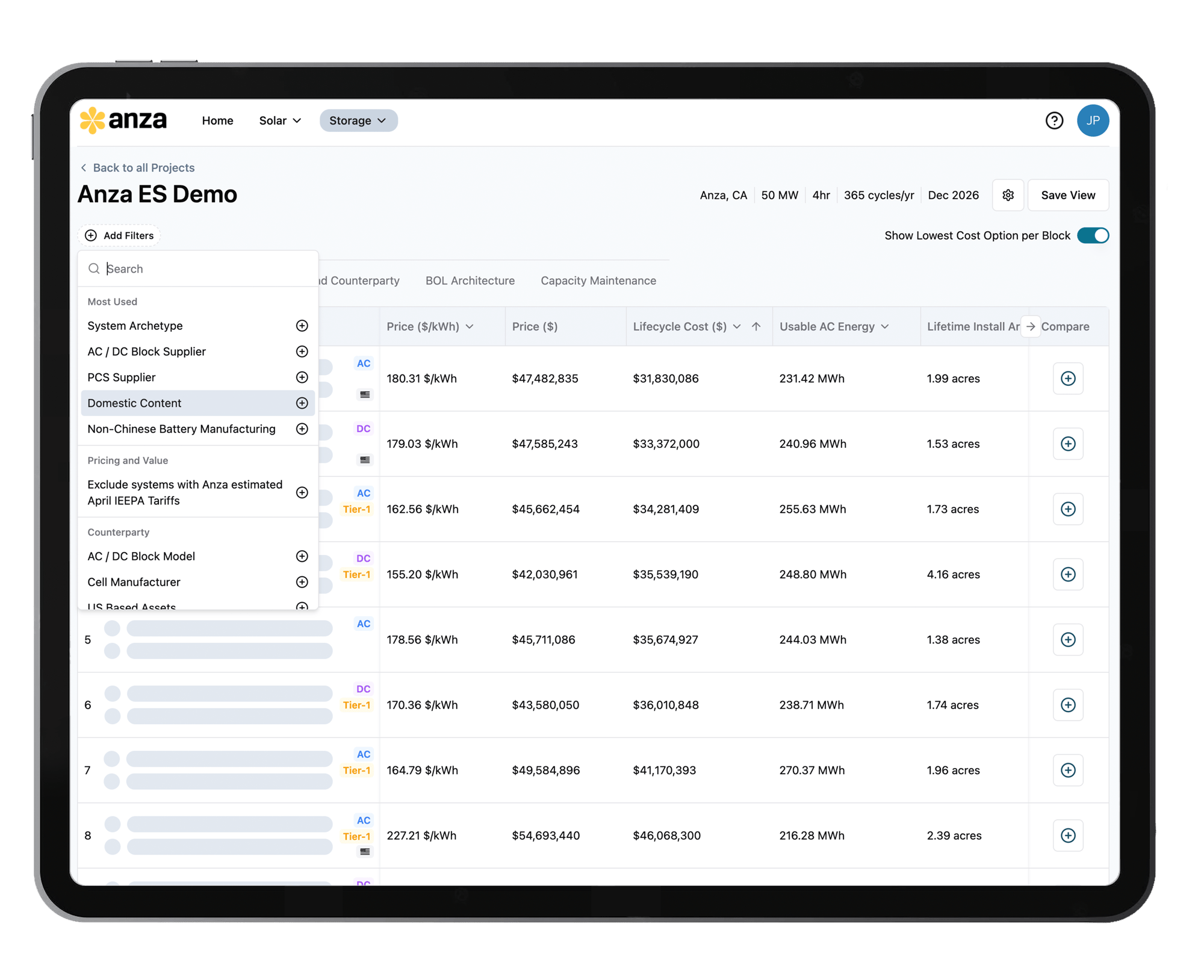Click the Lifecycle Cost sort ascending arrow
This screenshot has width=1204, height=980.
click(756, 326)
